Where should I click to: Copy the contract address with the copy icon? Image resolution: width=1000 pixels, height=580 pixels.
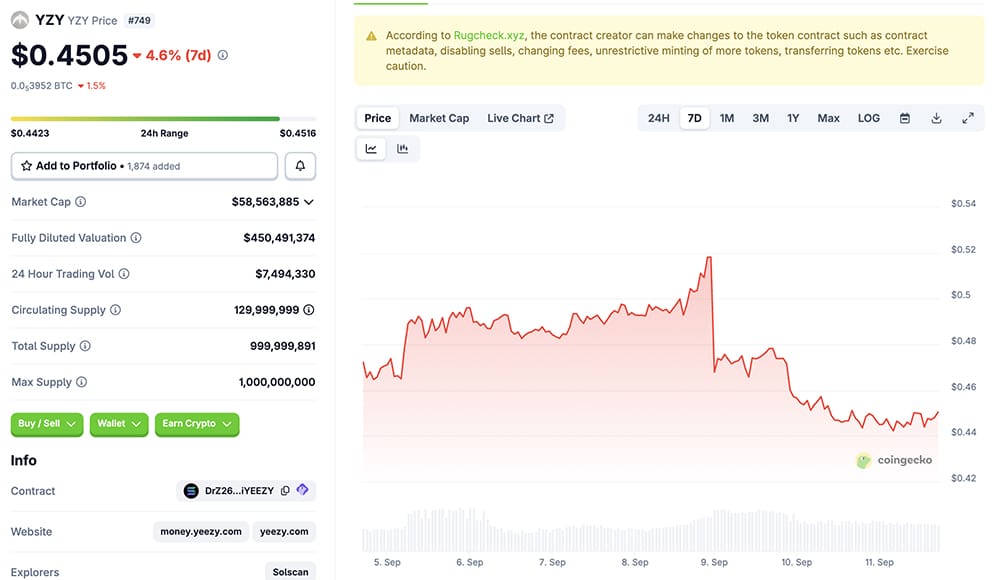[285, 491]
